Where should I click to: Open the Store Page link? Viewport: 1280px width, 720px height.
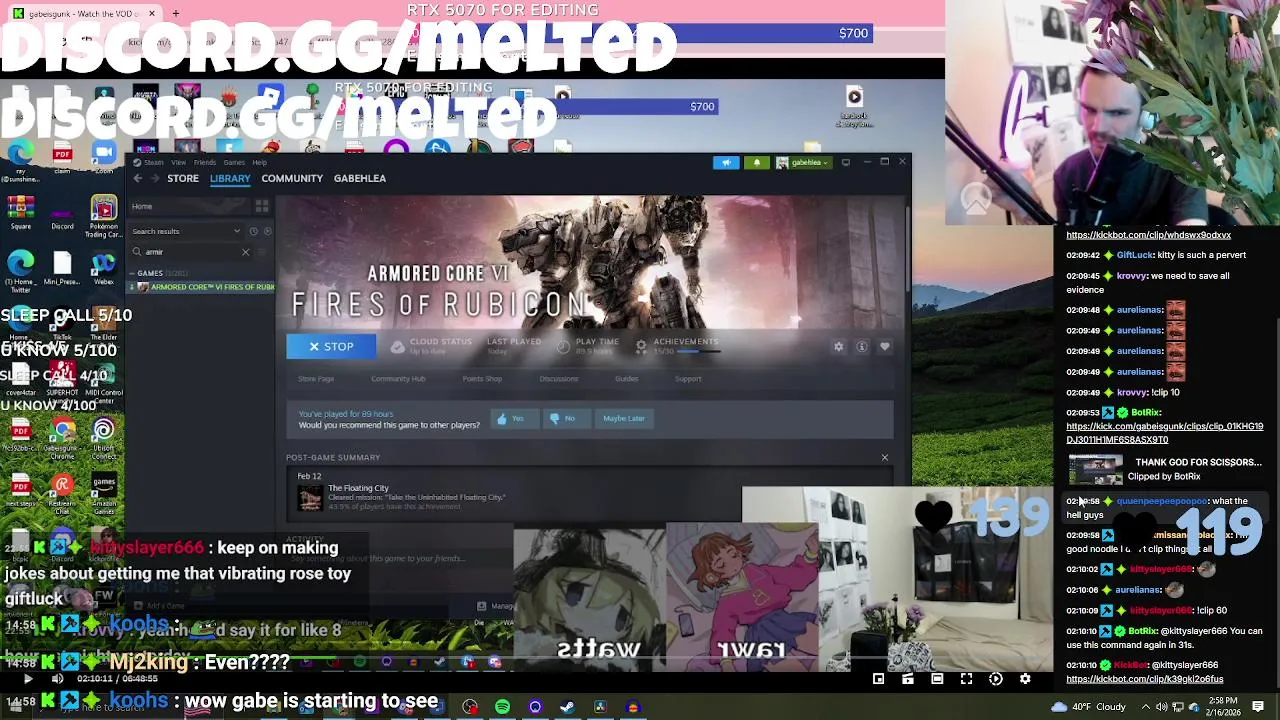pos(316,379)
